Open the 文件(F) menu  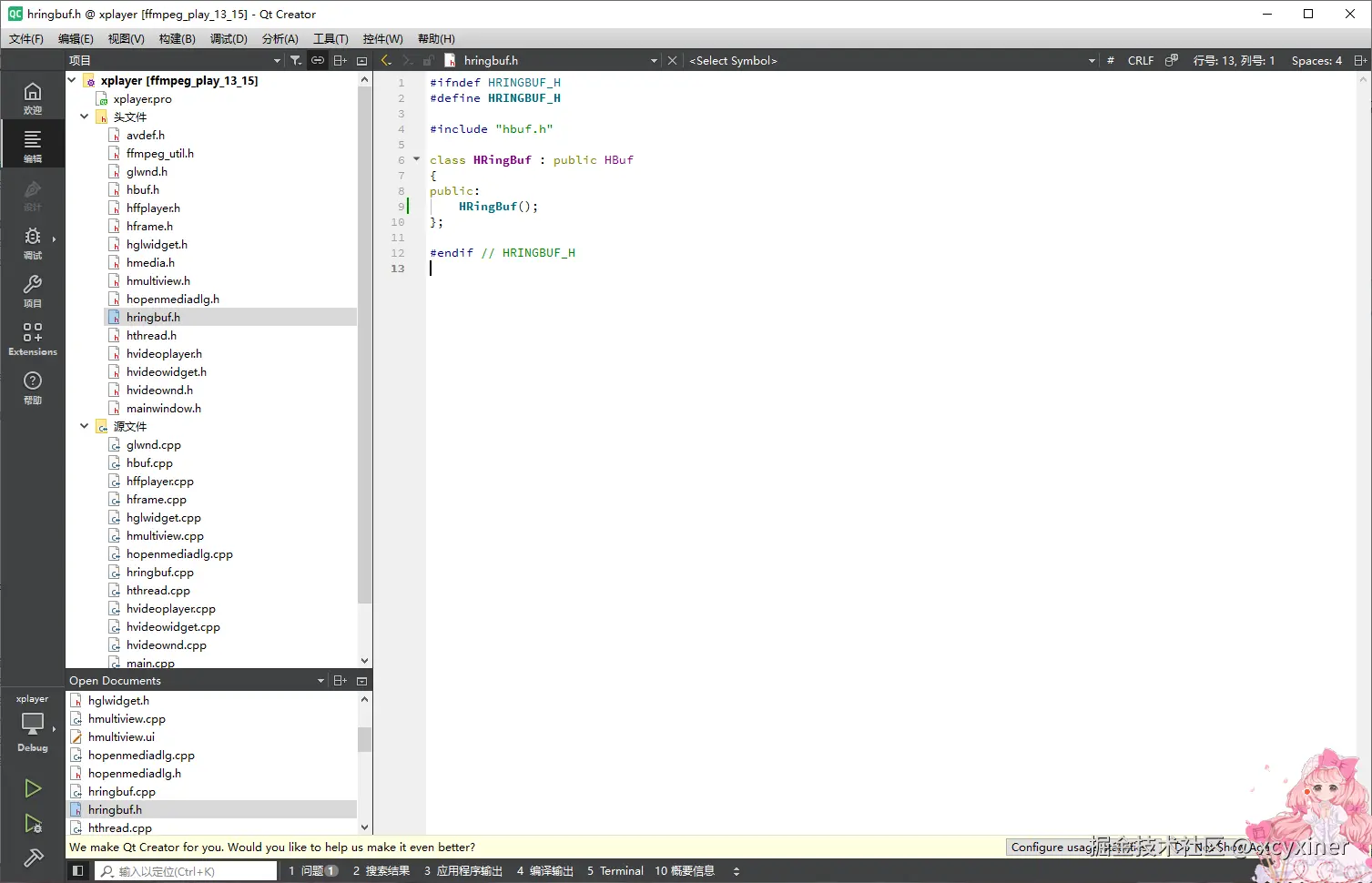click(25, 38)
